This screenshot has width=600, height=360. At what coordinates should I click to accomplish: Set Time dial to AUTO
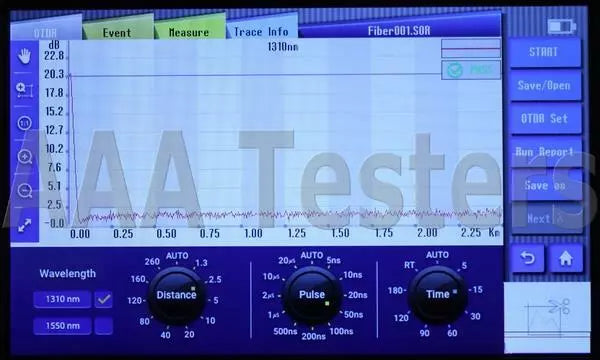point(437,255)
